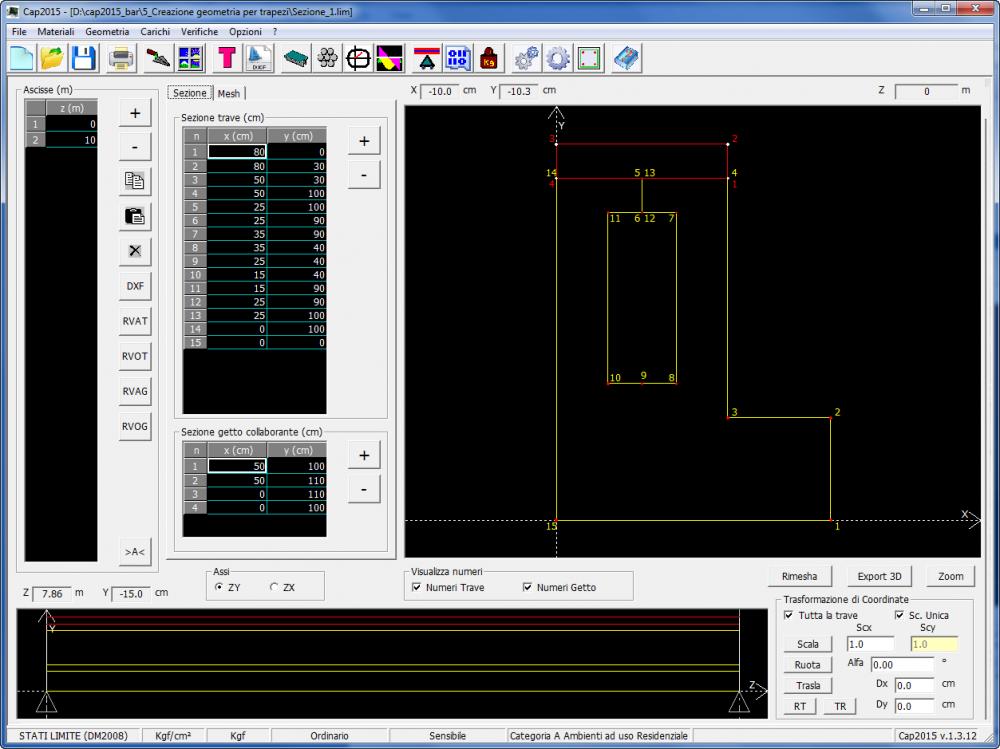Switch to the Mesh tab
The width and height of the screenshot is (1000, 749).
click(229, 93)
